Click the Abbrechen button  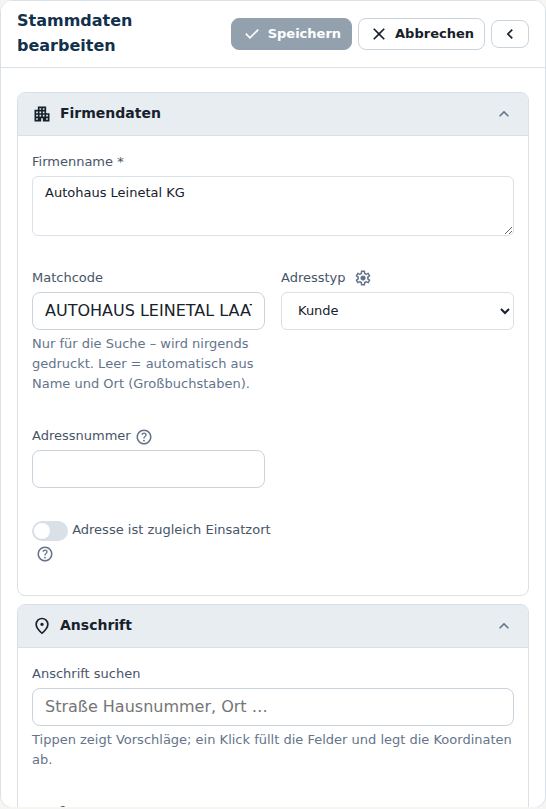421,34
